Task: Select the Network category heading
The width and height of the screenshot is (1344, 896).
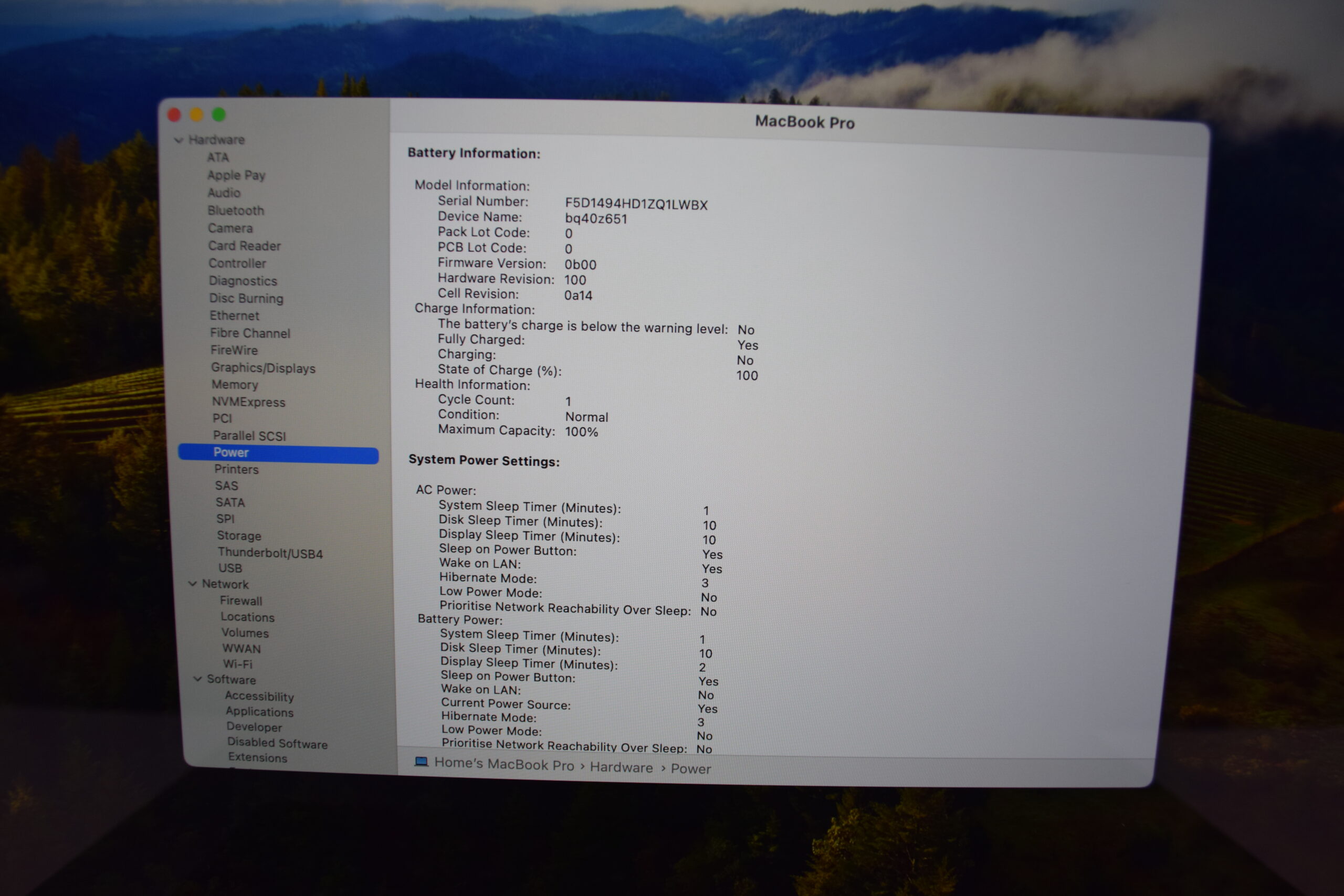Action: click(x=225, y=584)
